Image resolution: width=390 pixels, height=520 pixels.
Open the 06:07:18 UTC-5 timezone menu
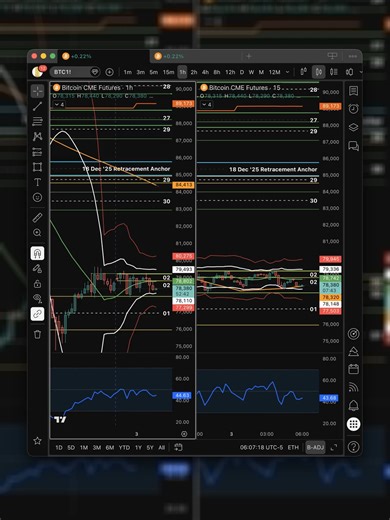click(261, 447)
